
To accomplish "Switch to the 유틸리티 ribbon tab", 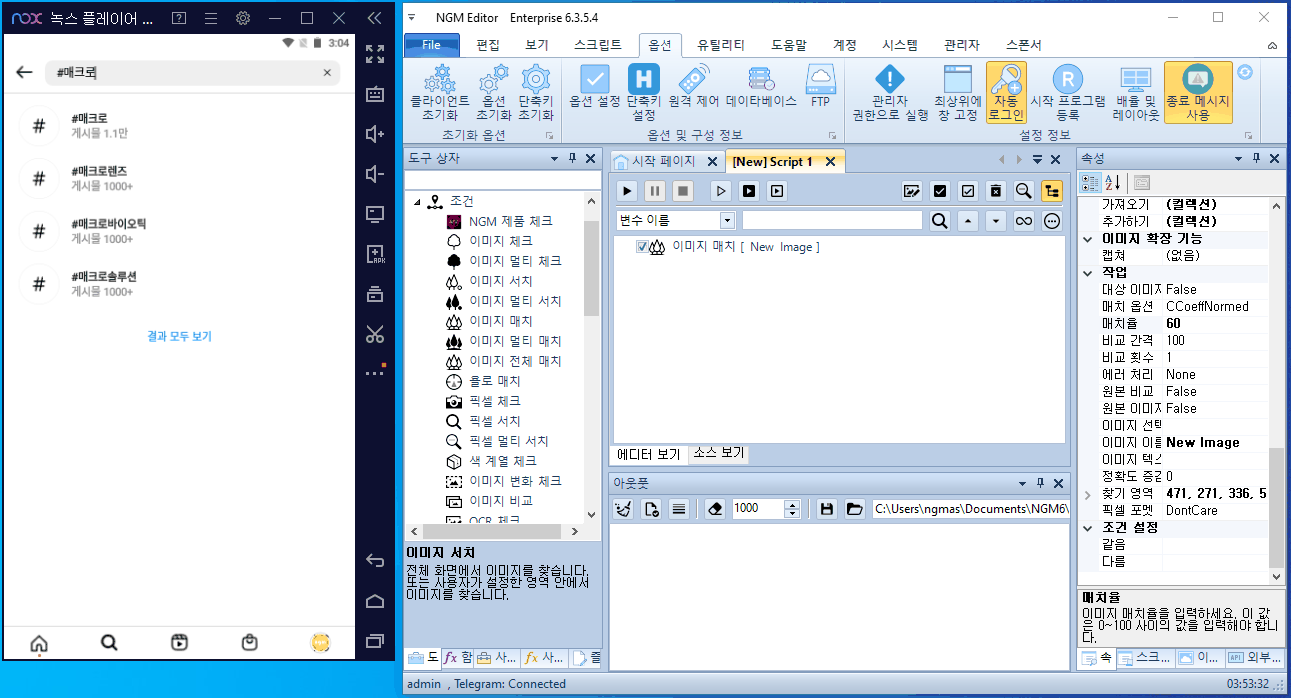I will click(x=721, y=45).
